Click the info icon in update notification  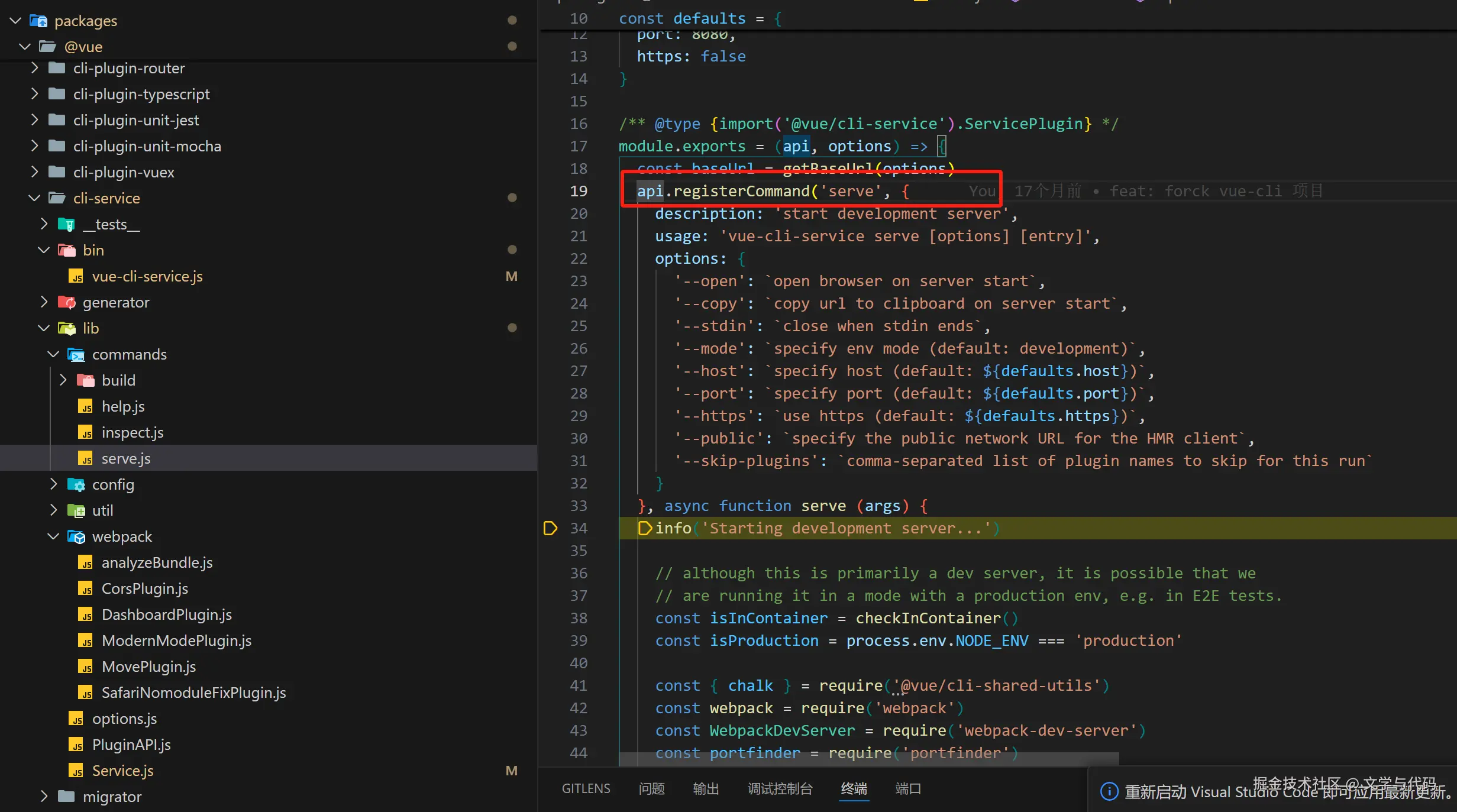(1109, 791)
